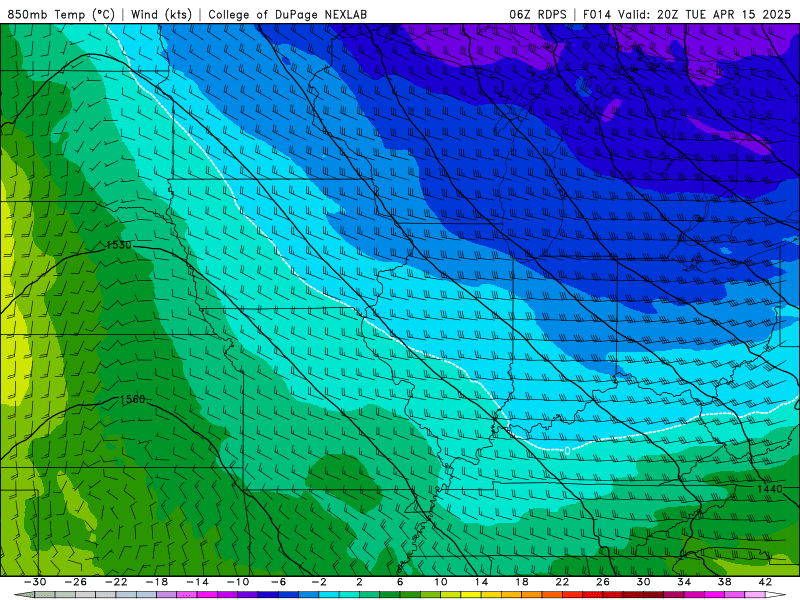800x600 pixels.
Task: Click the 14 color scale tick label
Action: tap(481, 582)
